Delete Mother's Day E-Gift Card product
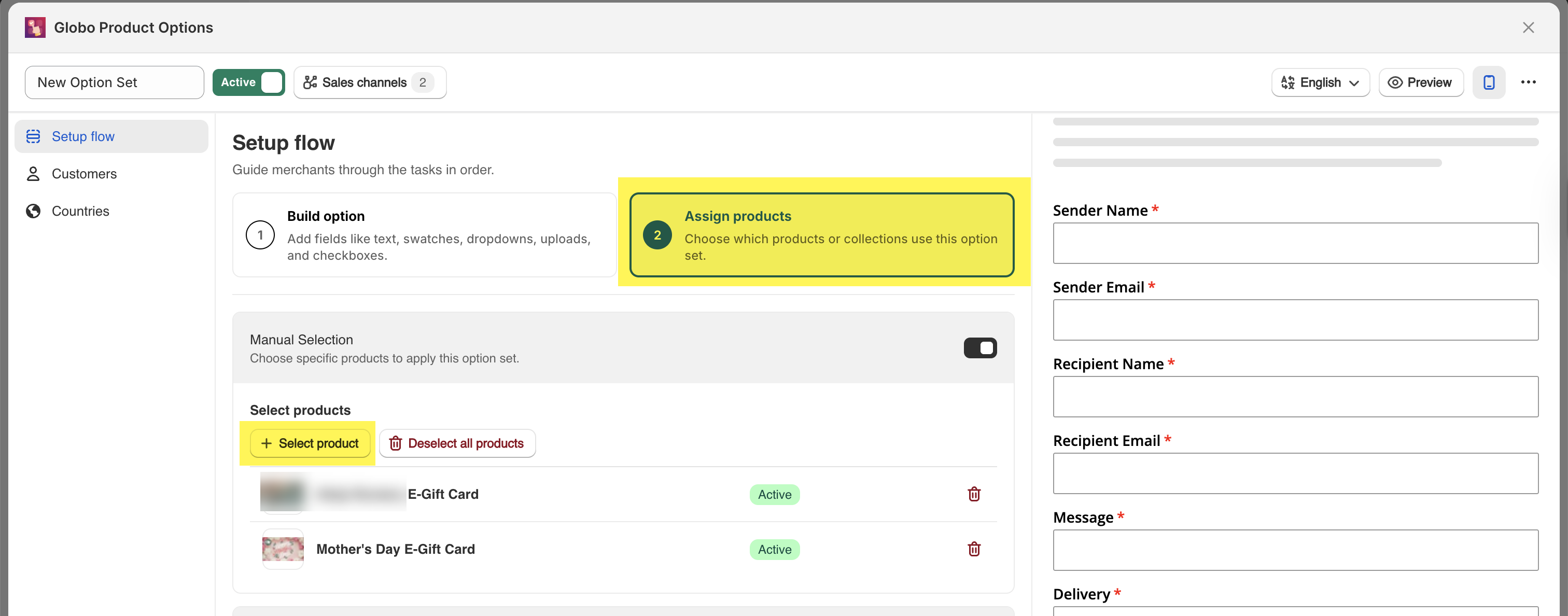This screenshot has height=616, width=1568. click(x=974, y=549)
